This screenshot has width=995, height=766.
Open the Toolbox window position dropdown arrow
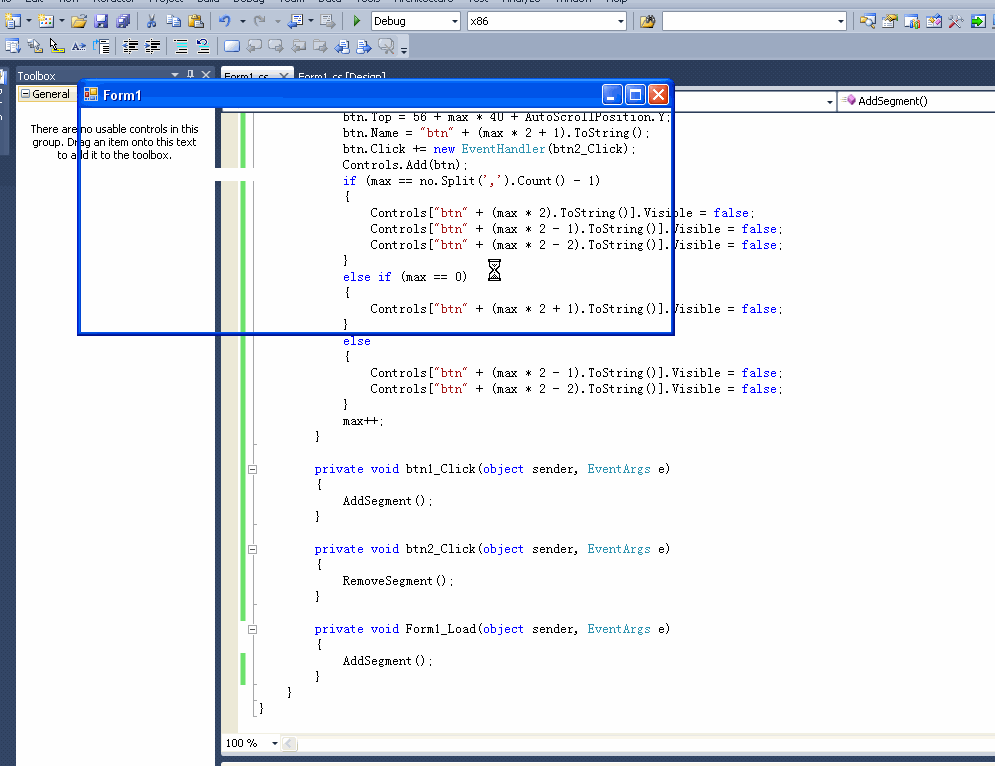pyautogui.click(x=175, y=75)
